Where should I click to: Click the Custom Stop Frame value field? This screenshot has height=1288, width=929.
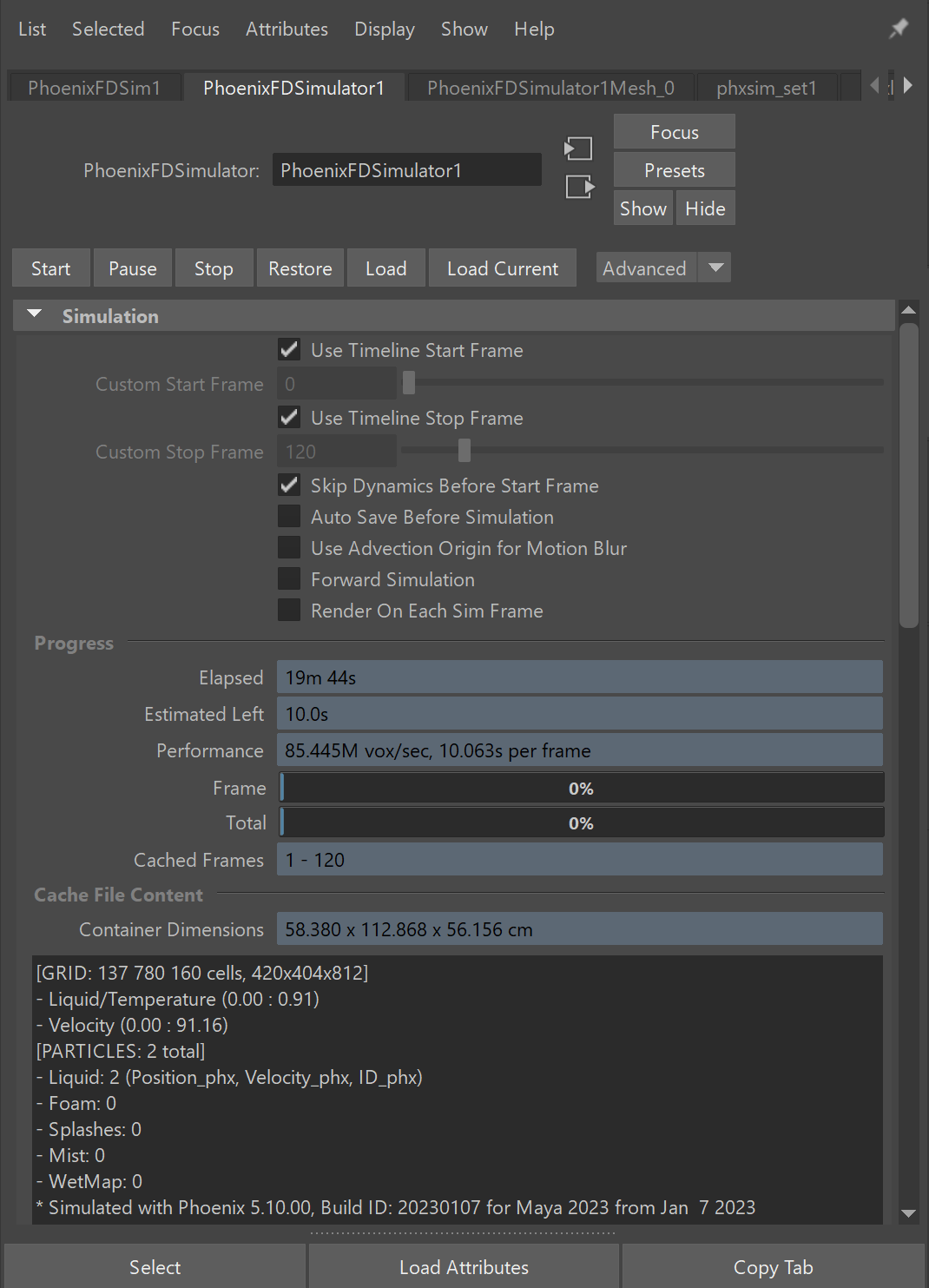pos(337,451)
